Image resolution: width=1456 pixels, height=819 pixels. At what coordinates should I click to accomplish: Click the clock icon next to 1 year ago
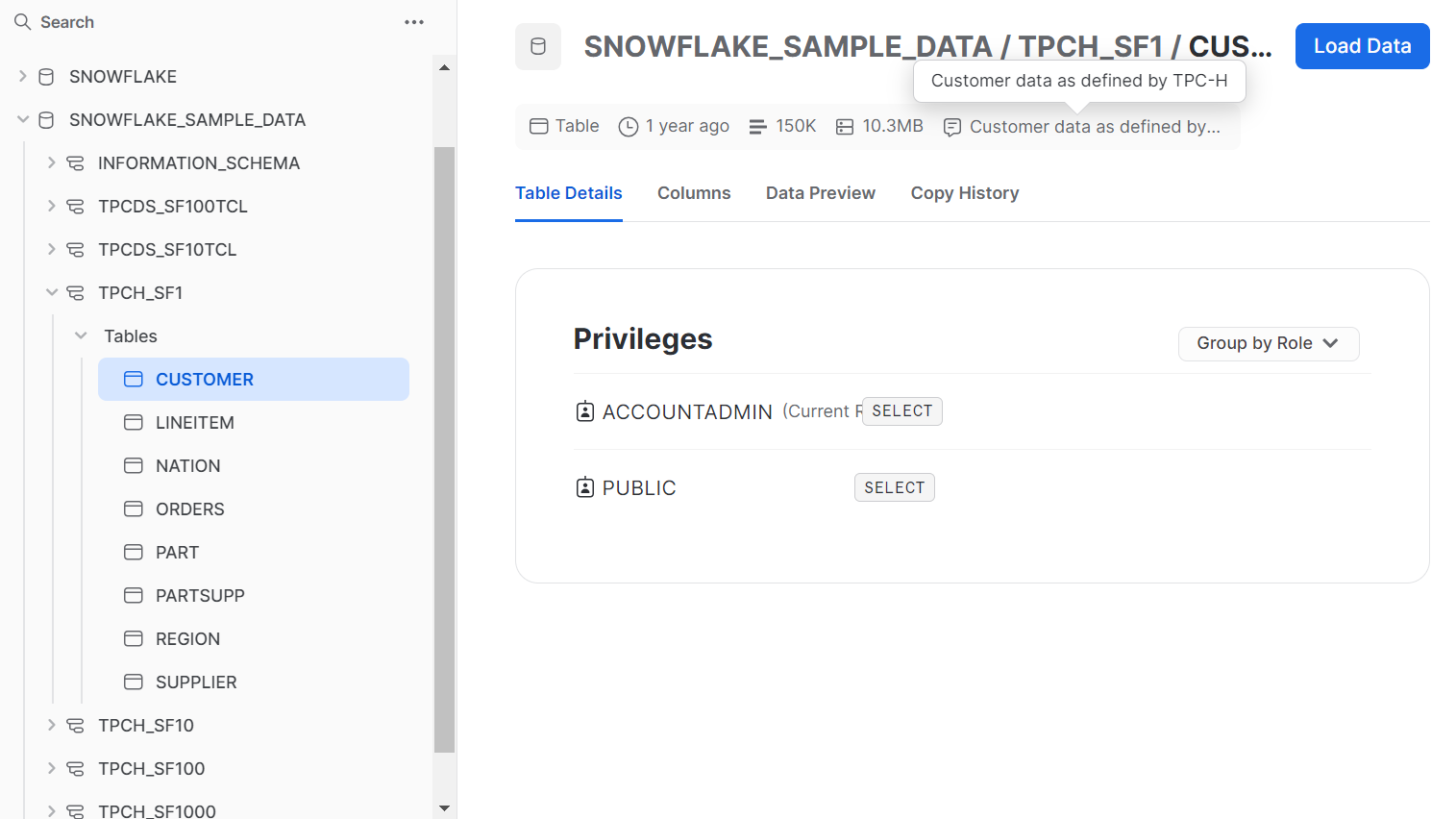pos(629,127)
